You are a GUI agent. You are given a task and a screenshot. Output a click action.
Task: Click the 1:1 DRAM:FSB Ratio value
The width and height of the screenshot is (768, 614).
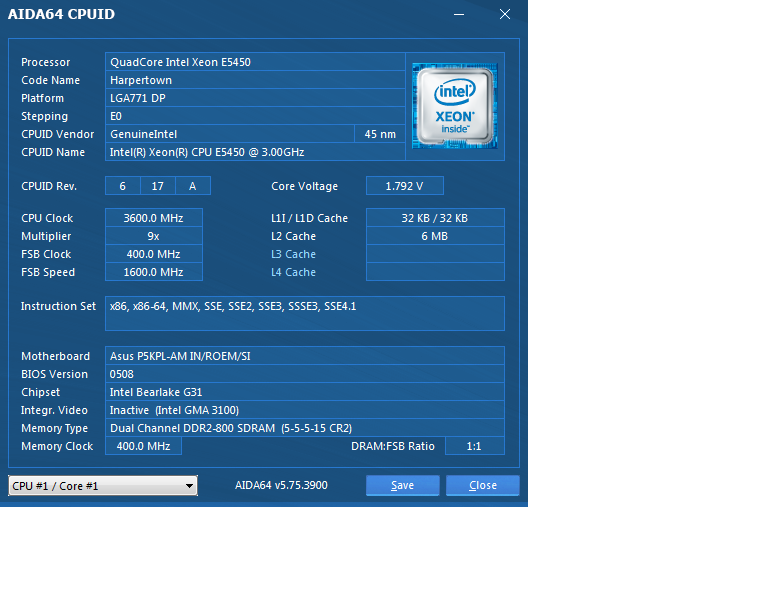tap(475, 446)
